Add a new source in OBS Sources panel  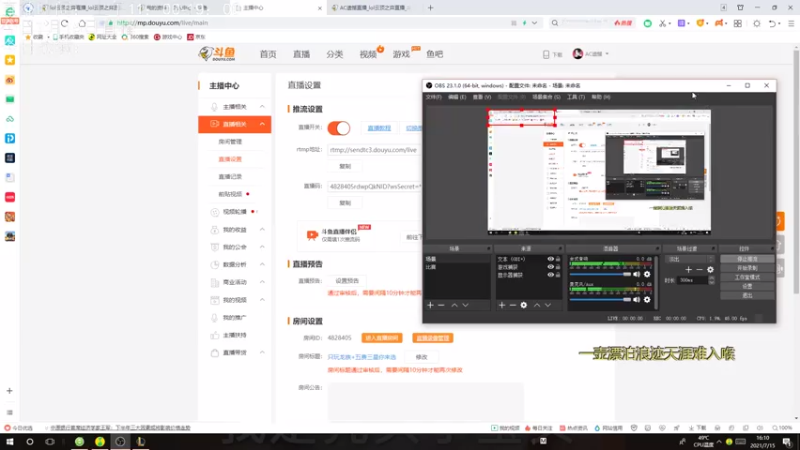coord(502,305)
